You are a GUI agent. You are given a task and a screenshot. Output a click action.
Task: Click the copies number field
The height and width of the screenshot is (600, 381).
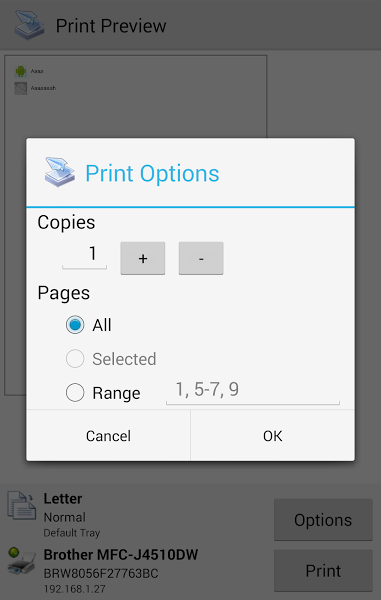click(x=85, y=256)
